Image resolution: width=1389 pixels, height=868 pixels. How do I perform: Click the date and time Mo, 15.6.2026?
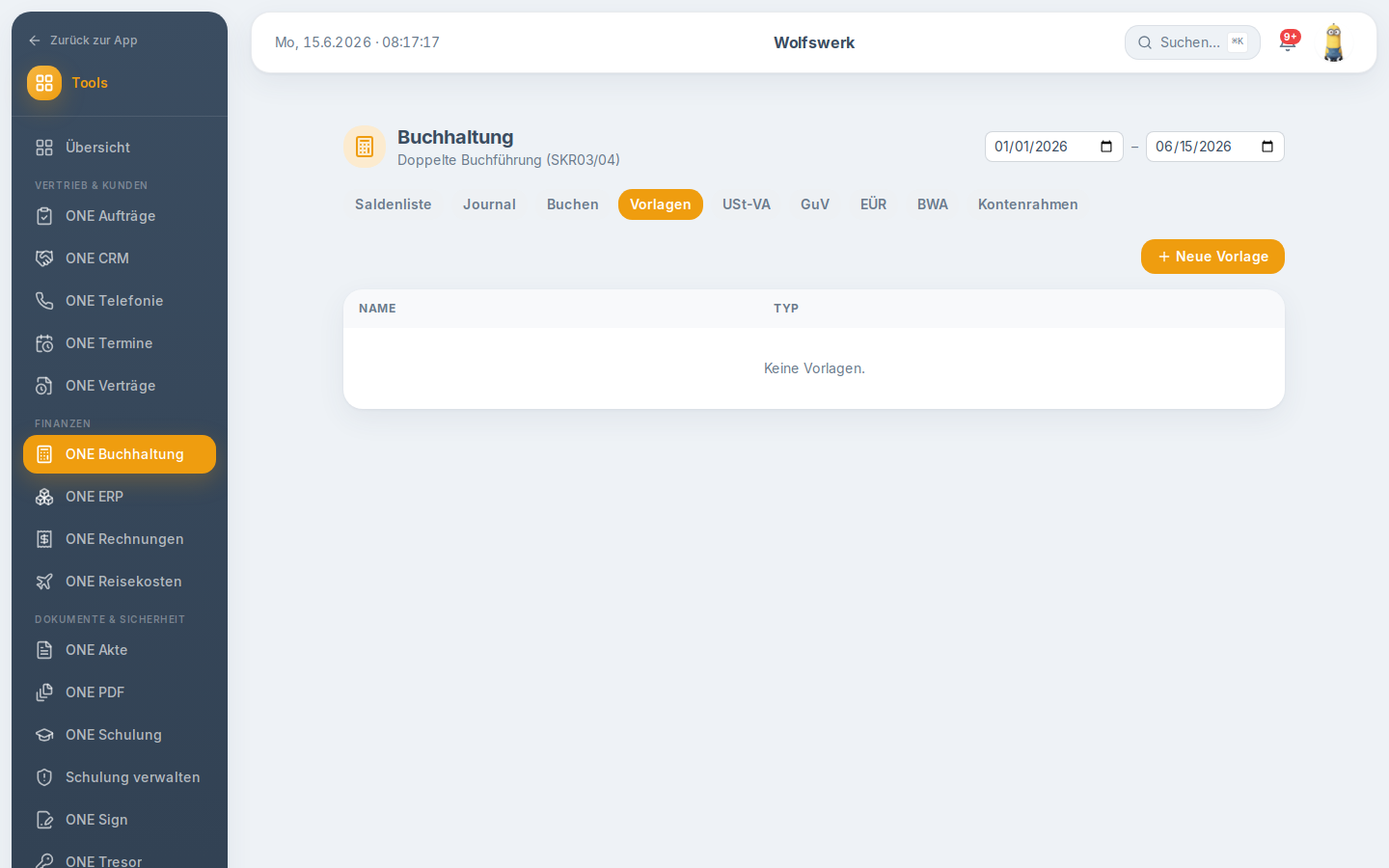[x=357, y=42]
